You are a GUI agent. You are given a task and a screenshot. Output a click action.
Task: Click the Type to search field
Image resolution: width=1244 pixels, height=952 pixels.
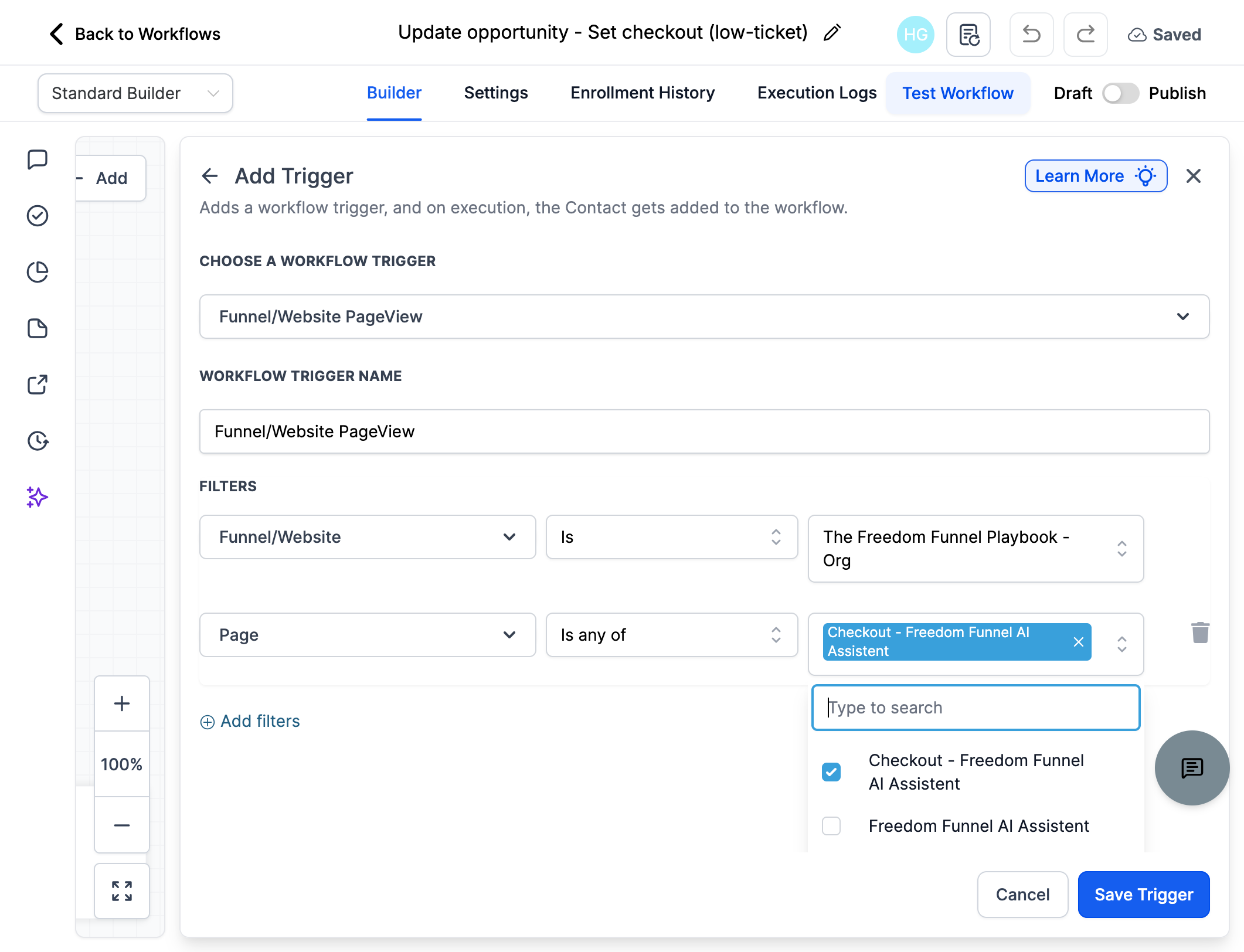point(976,708)
